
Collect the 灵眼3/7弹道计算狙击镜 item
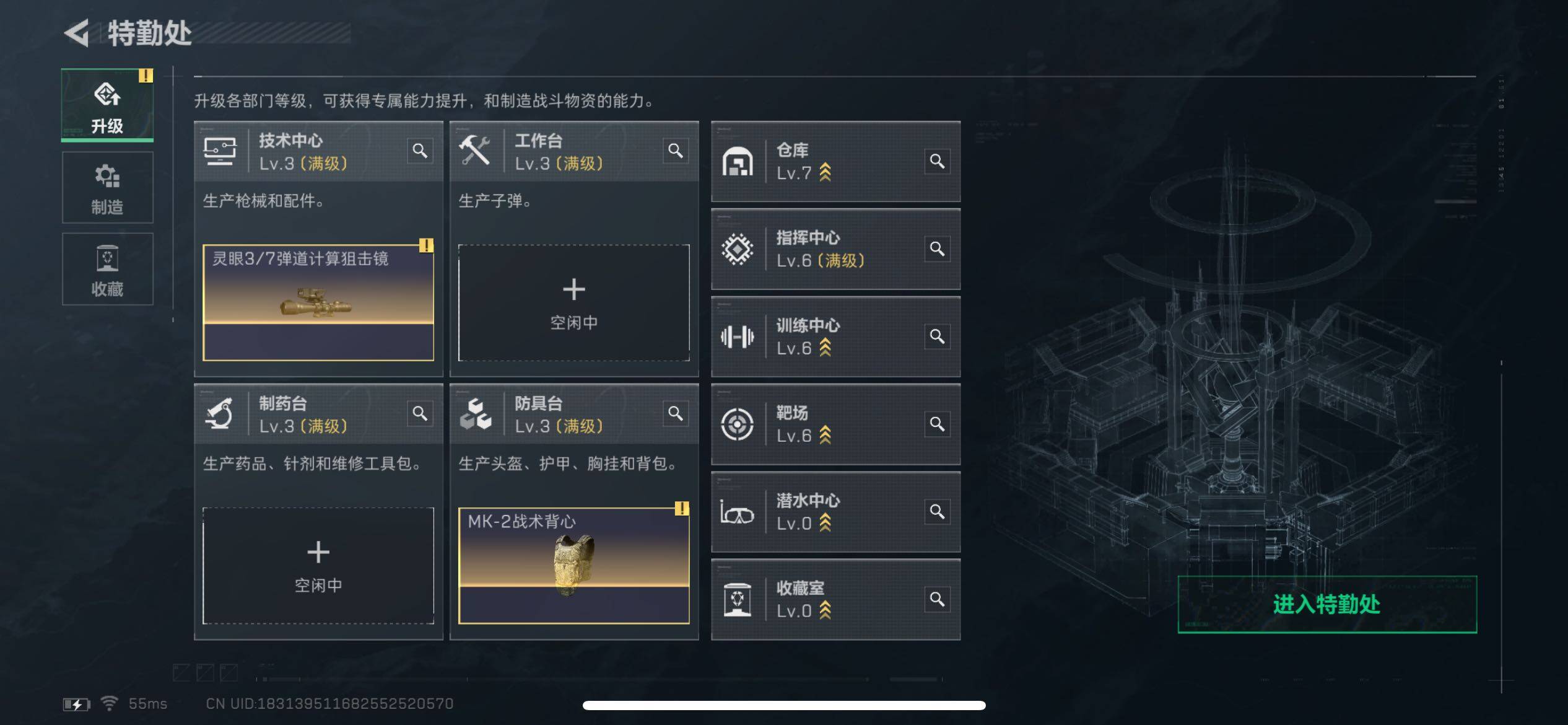318,303
